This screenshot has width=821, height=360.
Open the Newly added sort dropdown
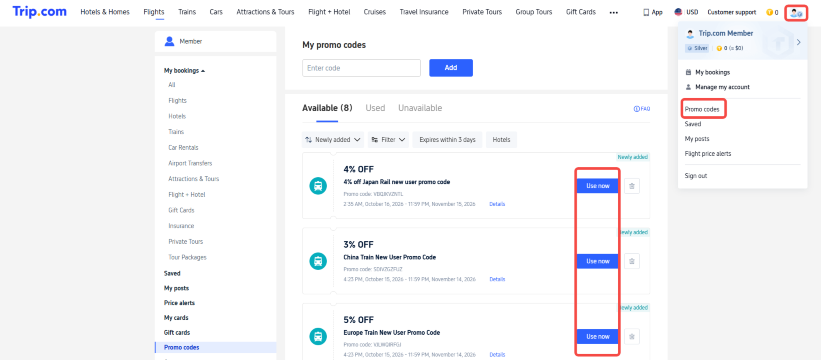(333, 140)
